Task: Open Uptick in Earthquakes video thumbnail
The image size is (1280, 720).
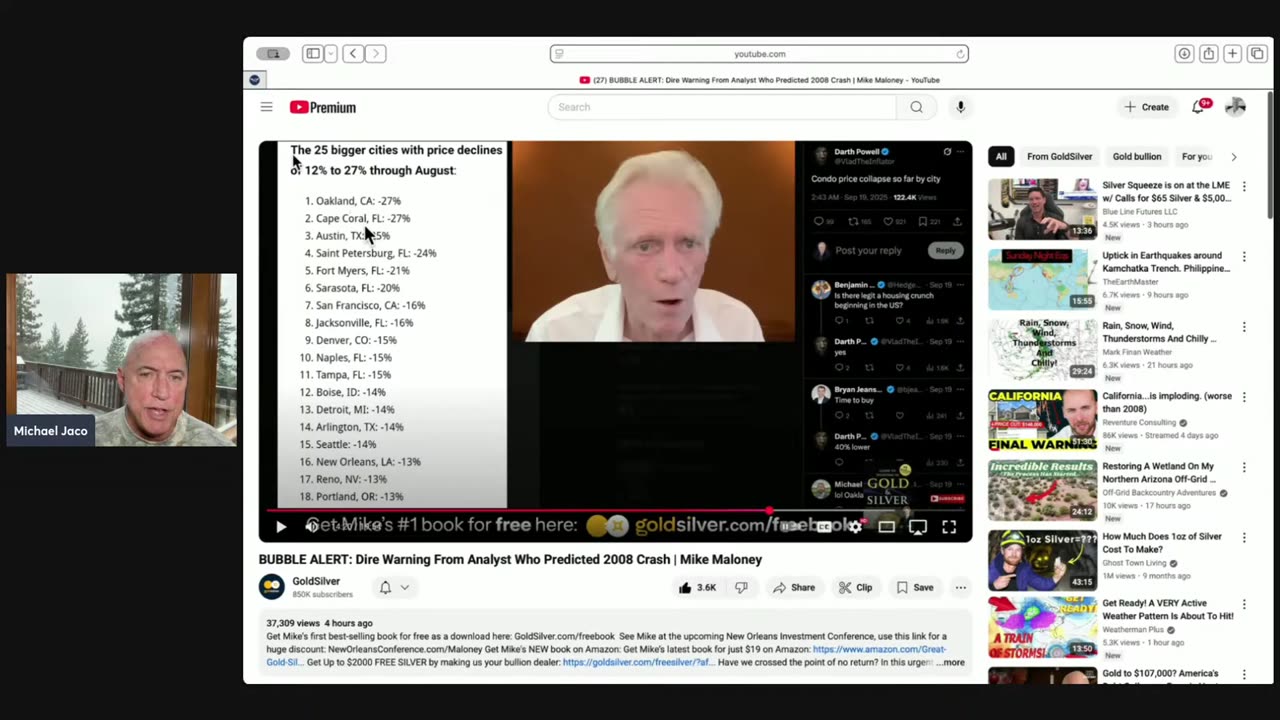Action: click(1042, 279)
